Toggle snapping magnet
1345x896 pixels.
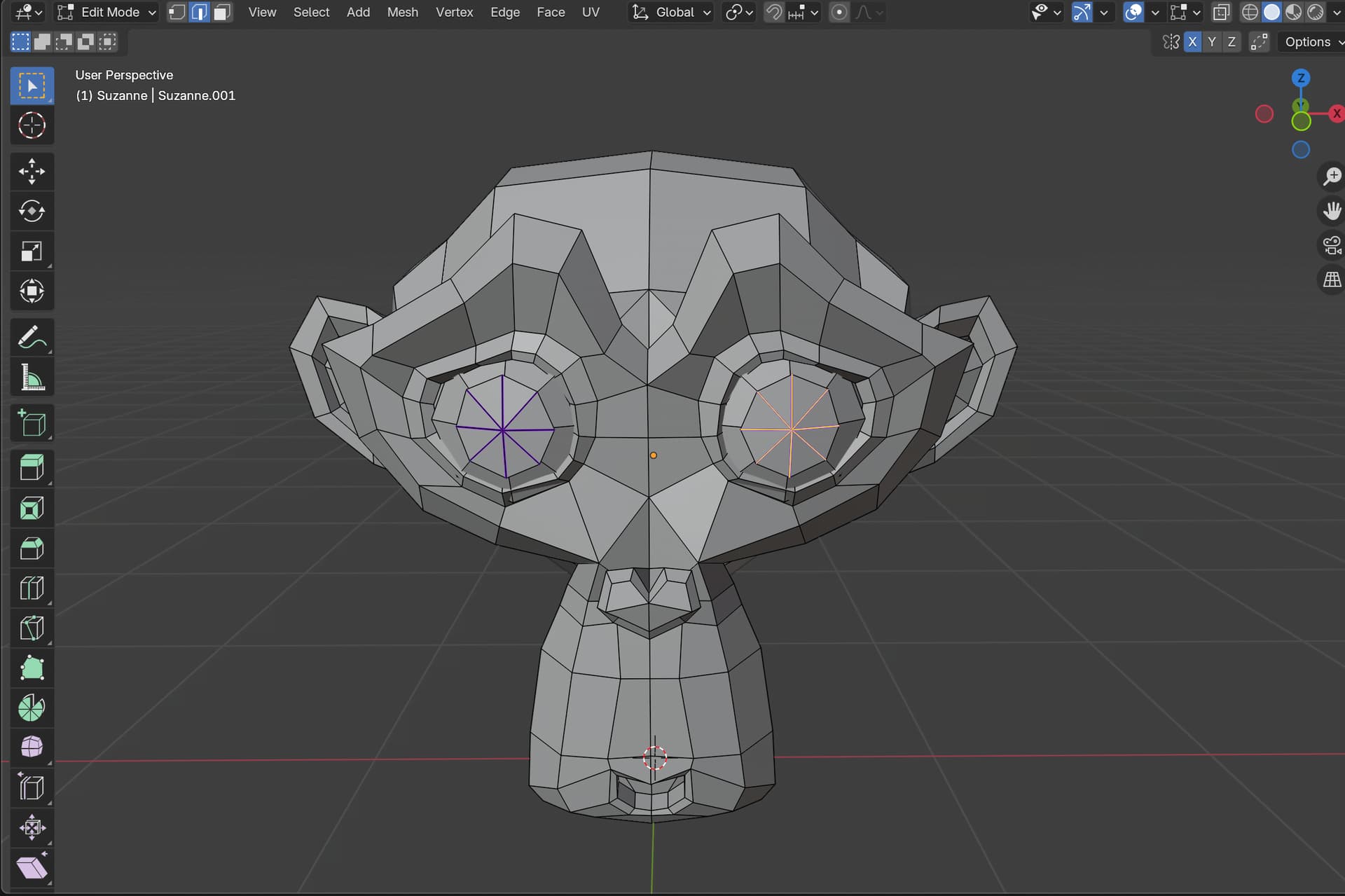coord(774,12)
